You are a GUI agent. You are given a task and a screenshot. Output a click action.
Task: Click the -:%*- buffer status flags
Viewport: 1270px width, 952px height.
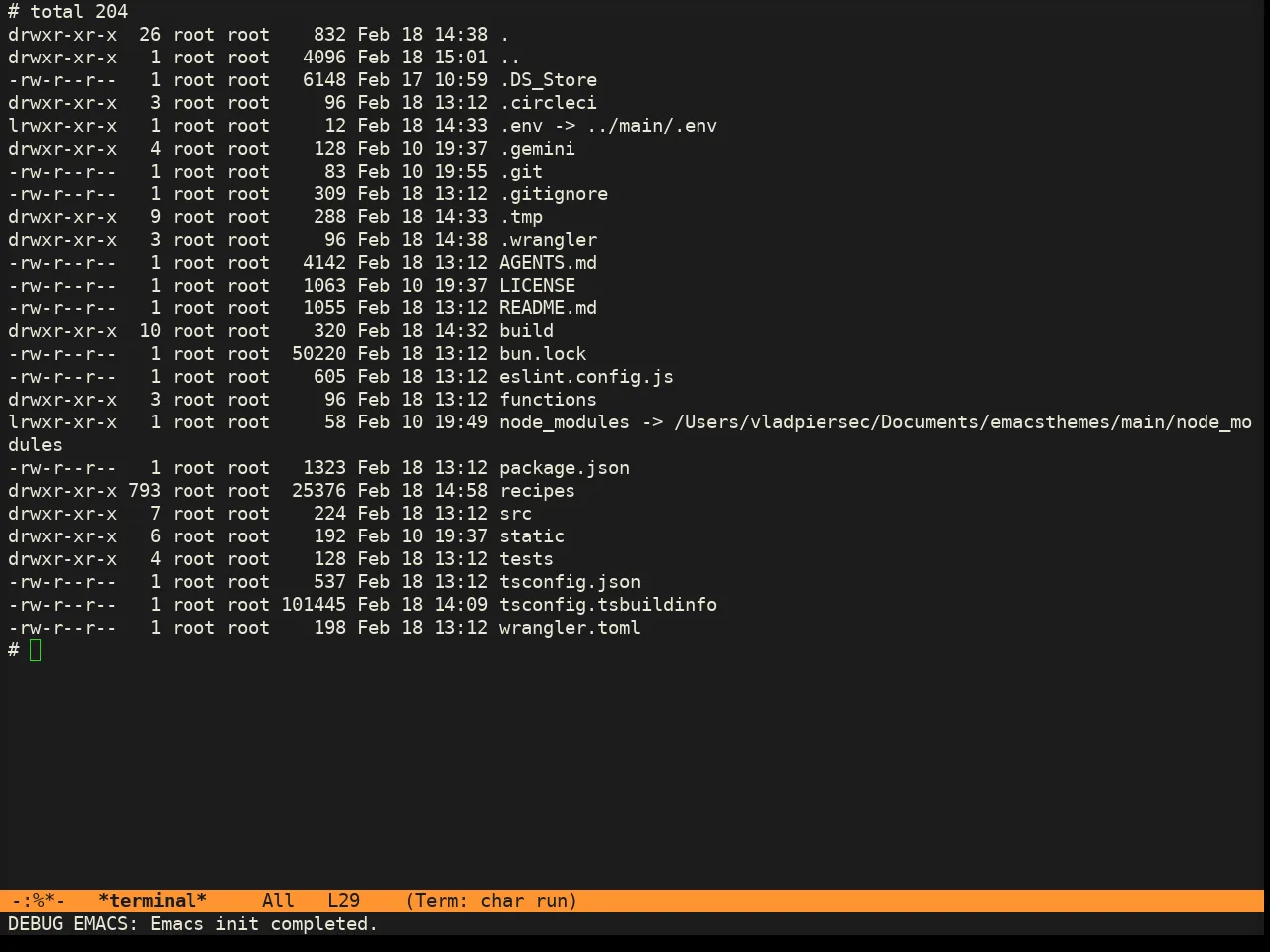38,901
